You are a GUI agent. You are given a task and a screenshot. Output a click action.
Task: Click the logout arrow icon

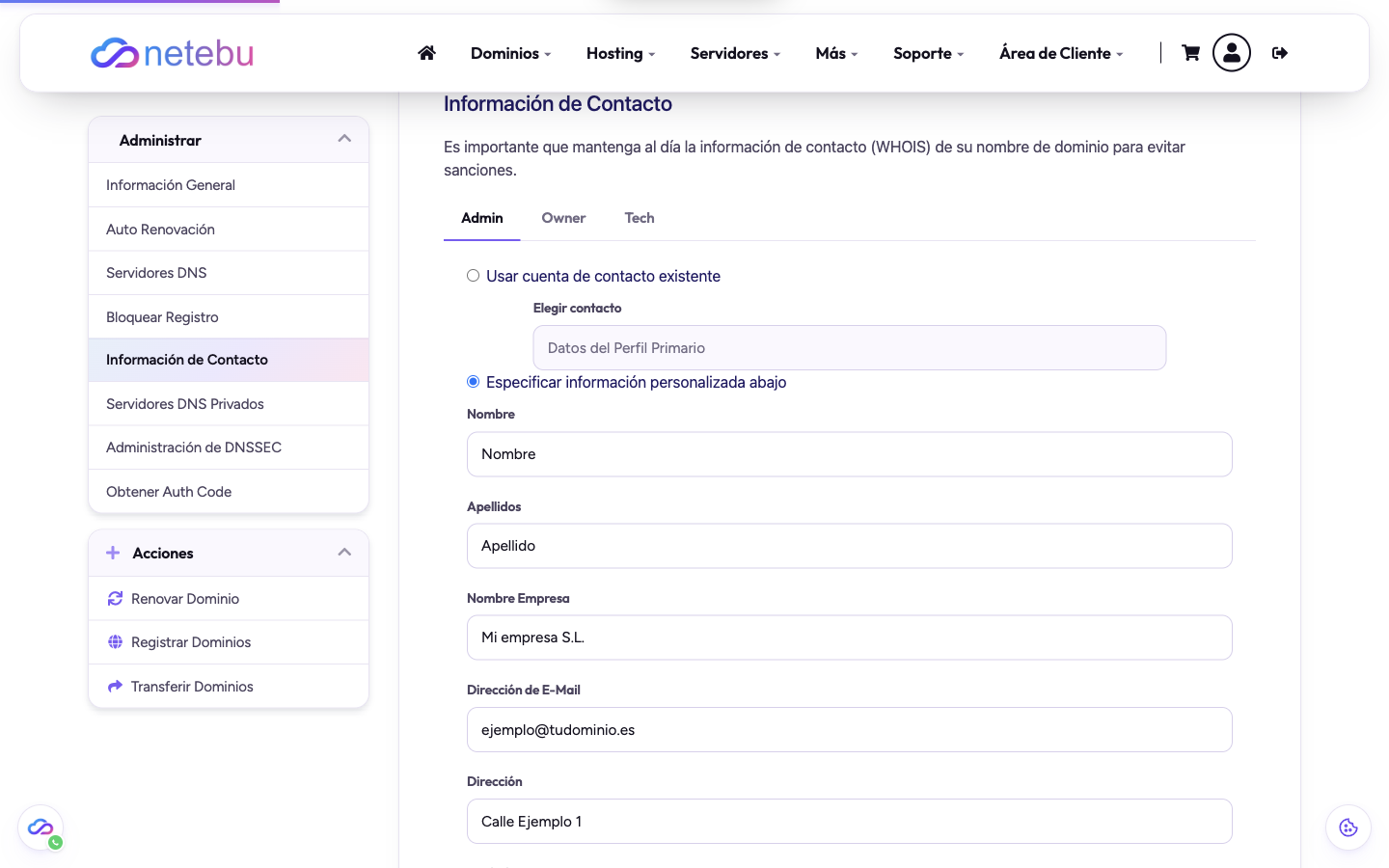coord(1280,53)
